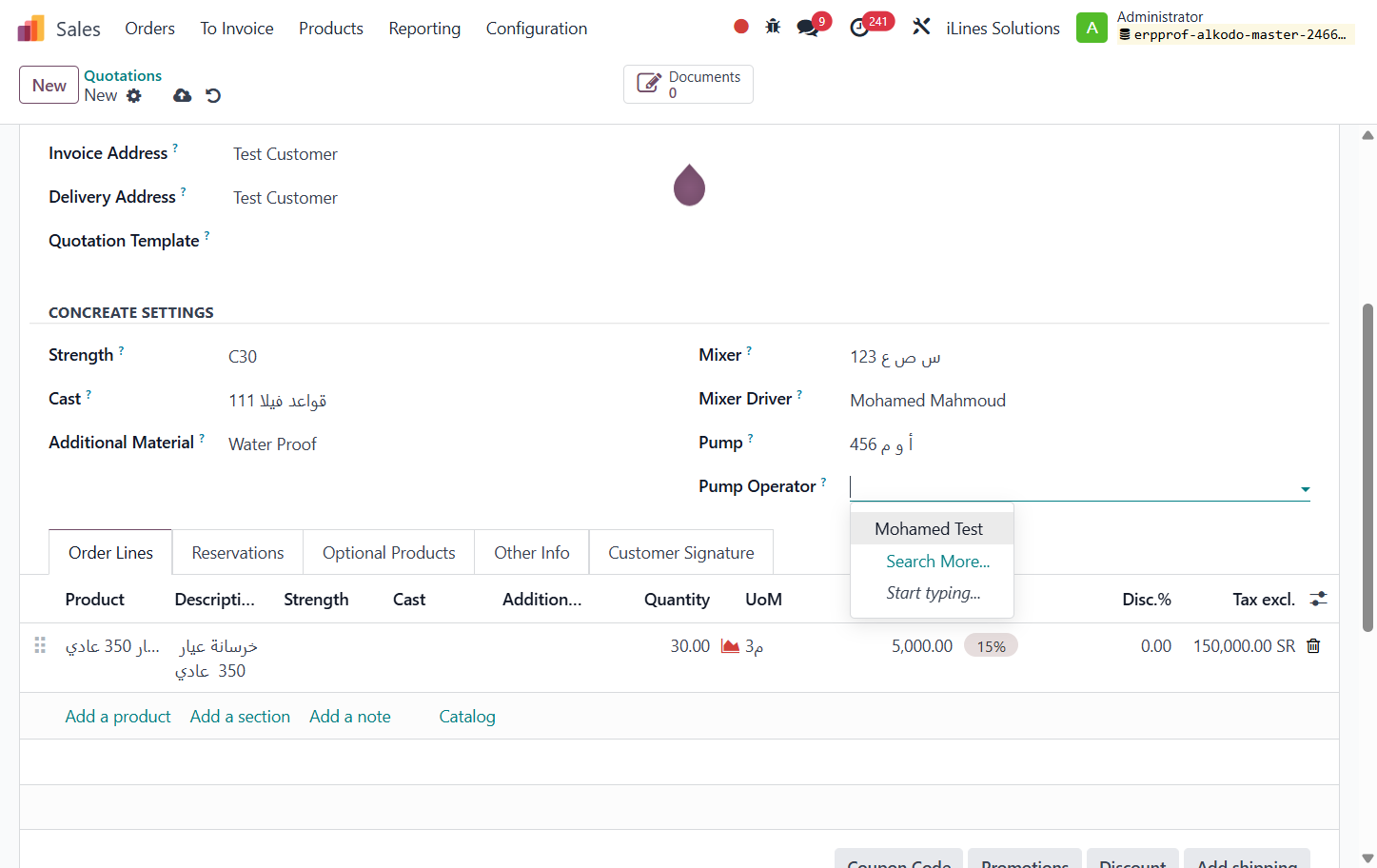
Task: Open the Configuration menu
Action: tap(537, 29)
